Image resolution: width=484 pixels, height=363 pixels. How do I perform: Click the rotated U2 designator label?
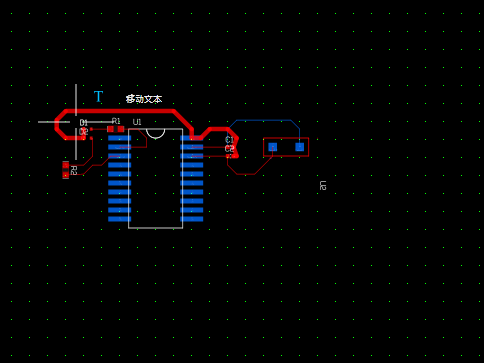[323, 186]
